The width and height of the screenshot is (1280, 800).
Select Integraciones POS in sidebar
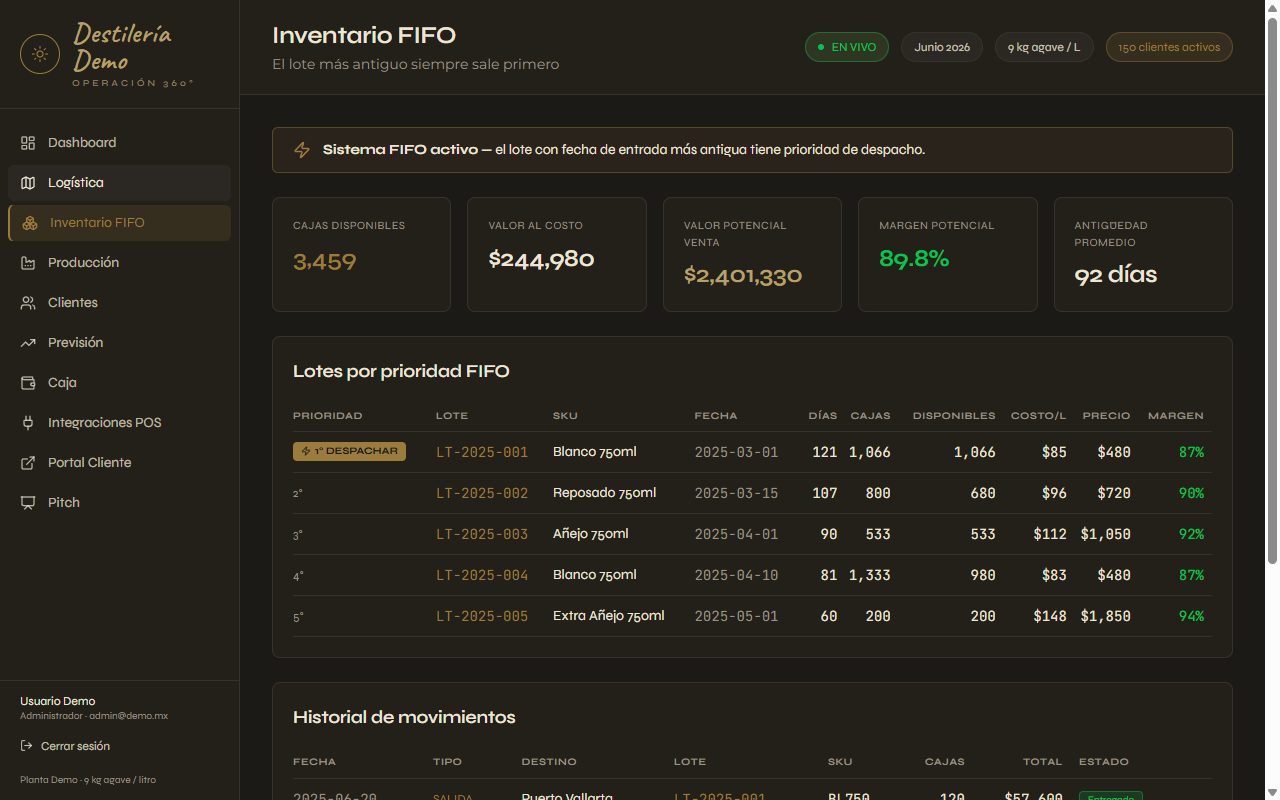(x=119, y=423)
